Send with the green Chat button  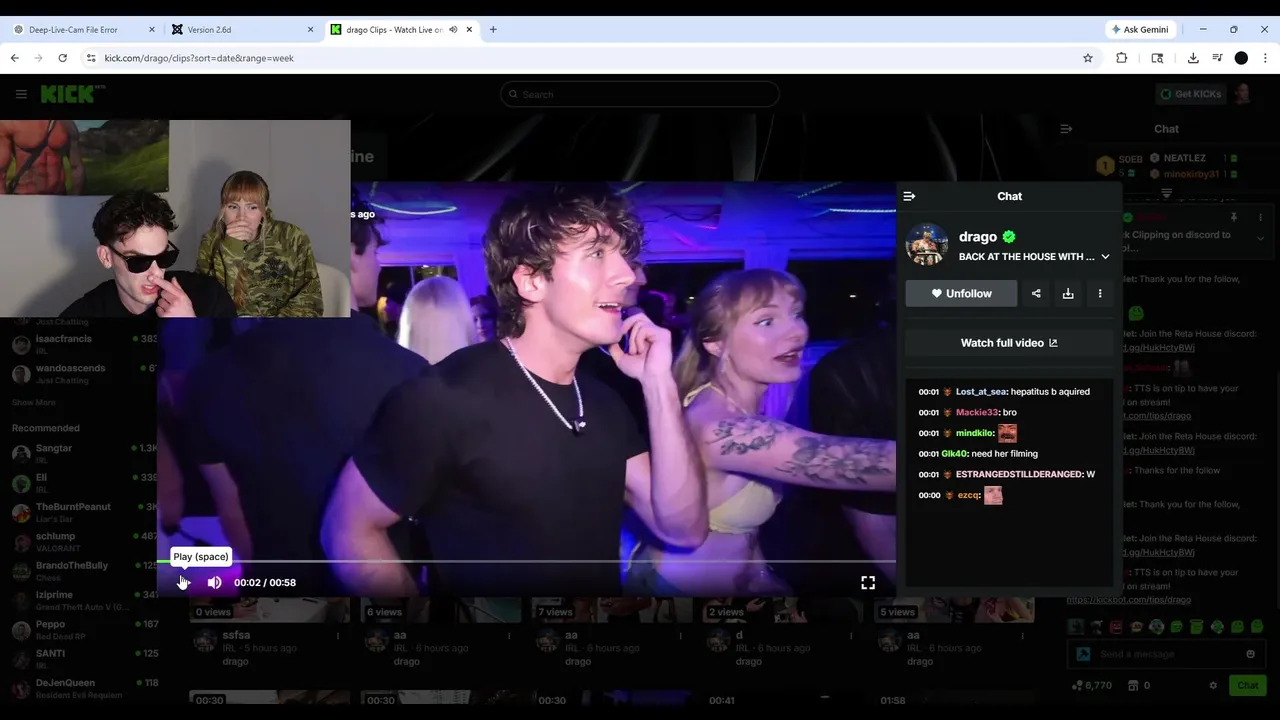coord(1248,685)
